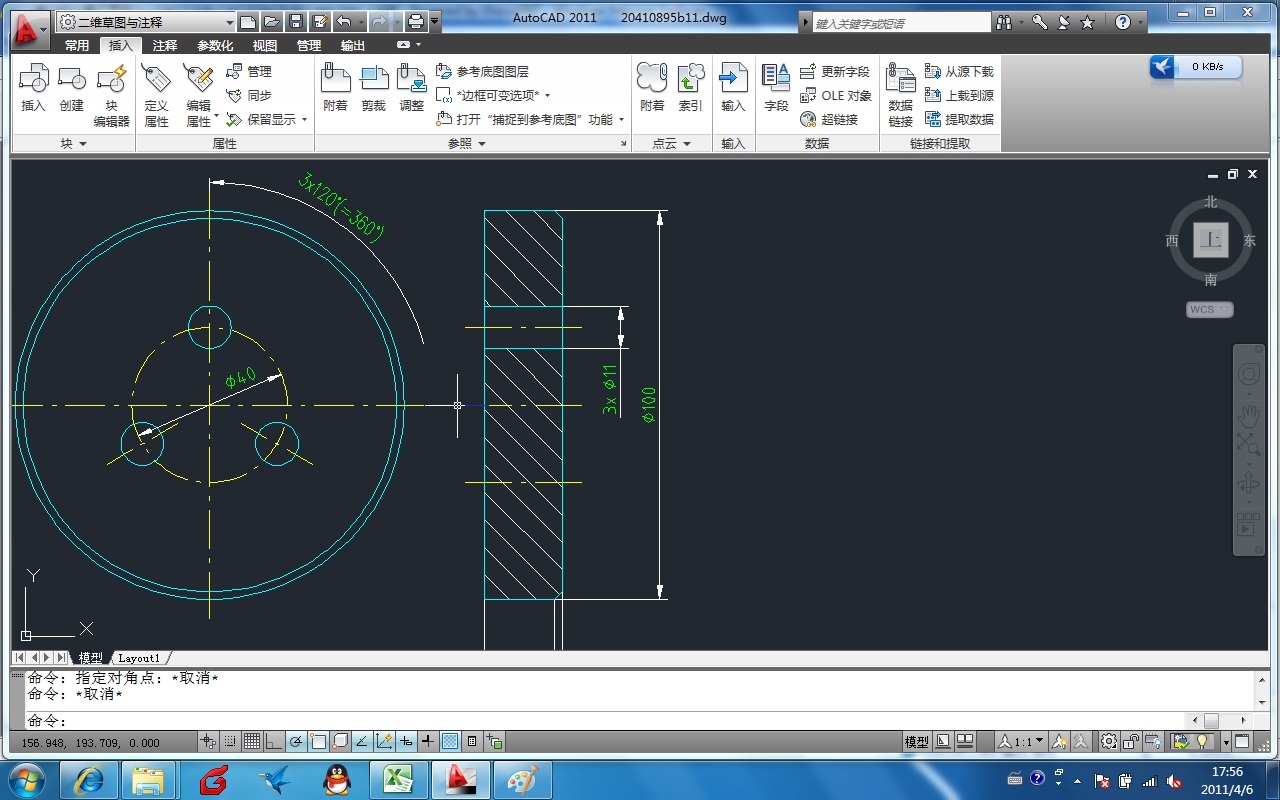Click the Data Link (数据链接) icon

click(x=901, y=80)
